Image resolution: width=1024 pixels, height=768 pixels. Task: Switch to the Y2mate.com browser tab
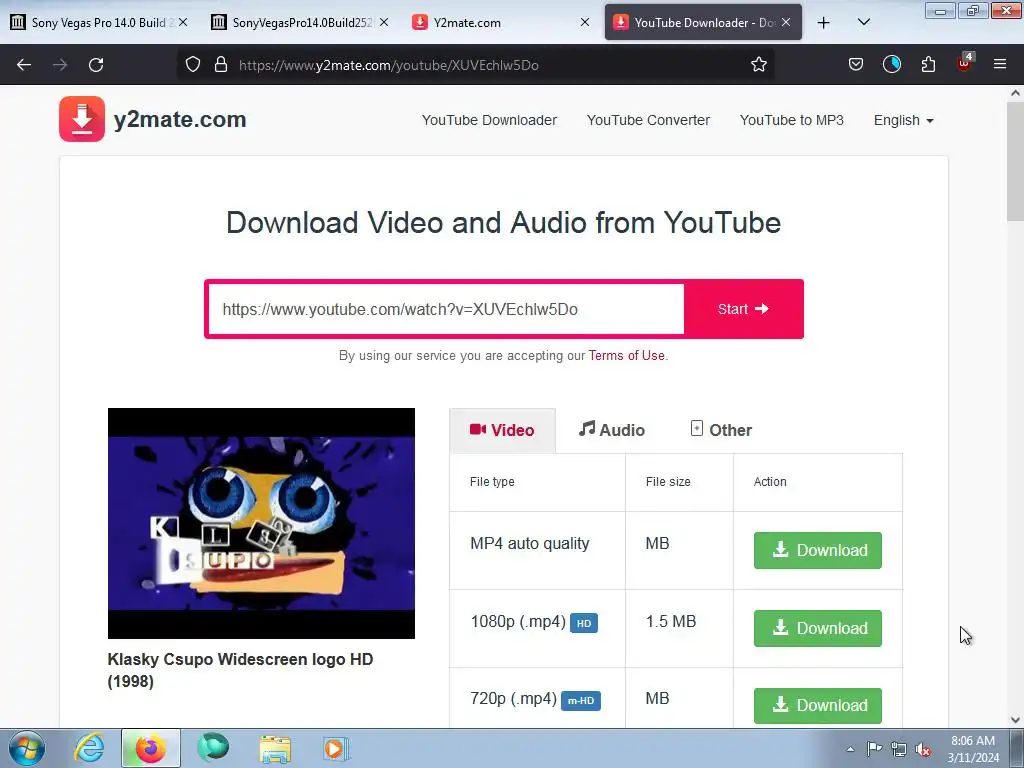tap(500, 22)
